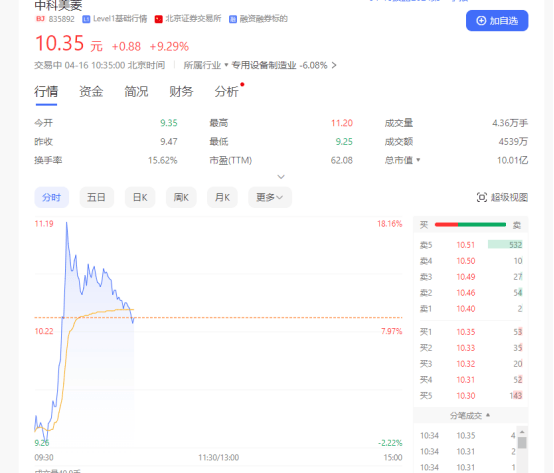Switch to the 行情 tab
Image resolution: width=554 pixels, height=473 pixels.
click(46, 91)
